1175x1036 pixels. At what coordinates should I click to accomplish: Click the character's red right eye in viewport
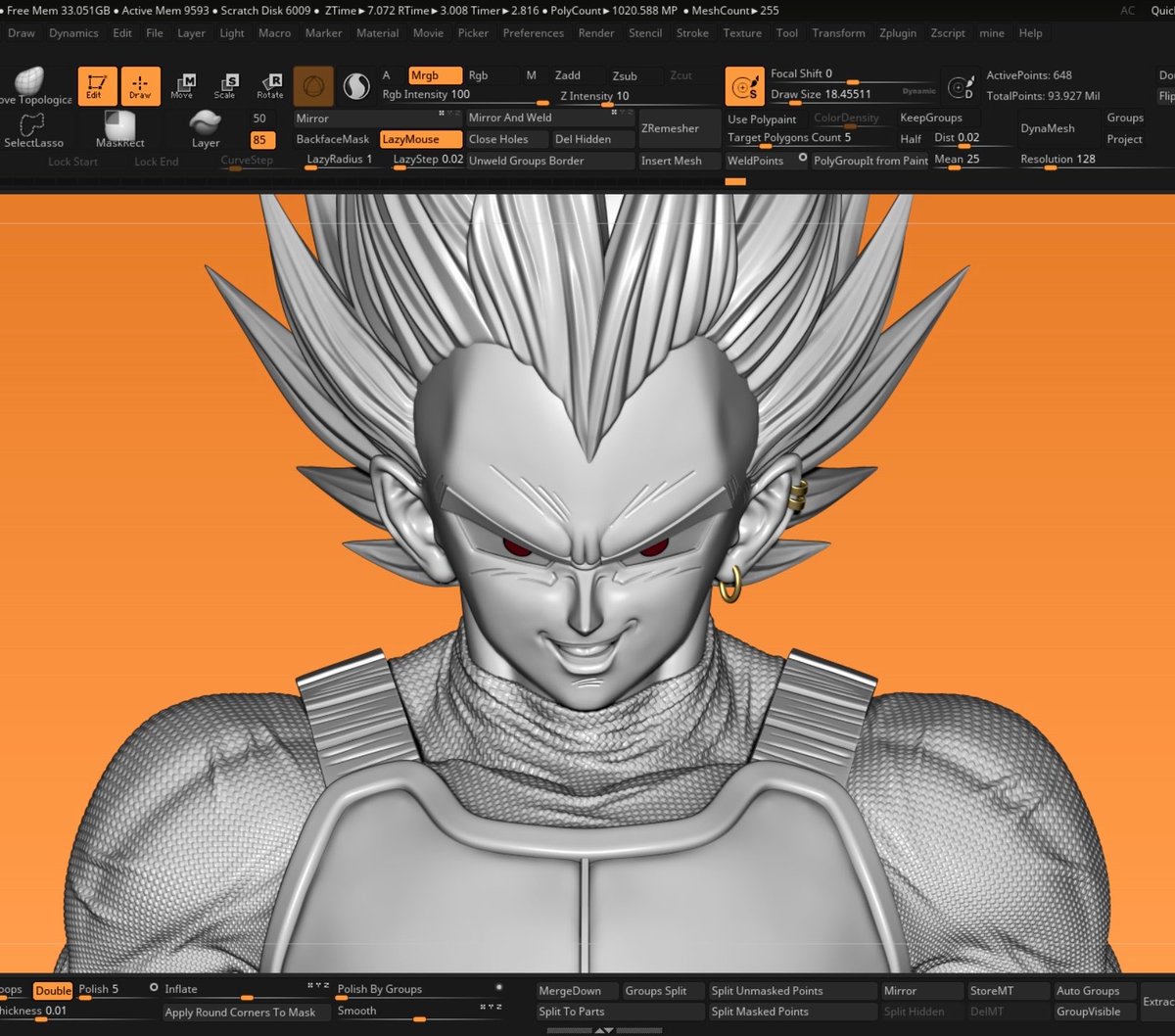click(517, 547)
